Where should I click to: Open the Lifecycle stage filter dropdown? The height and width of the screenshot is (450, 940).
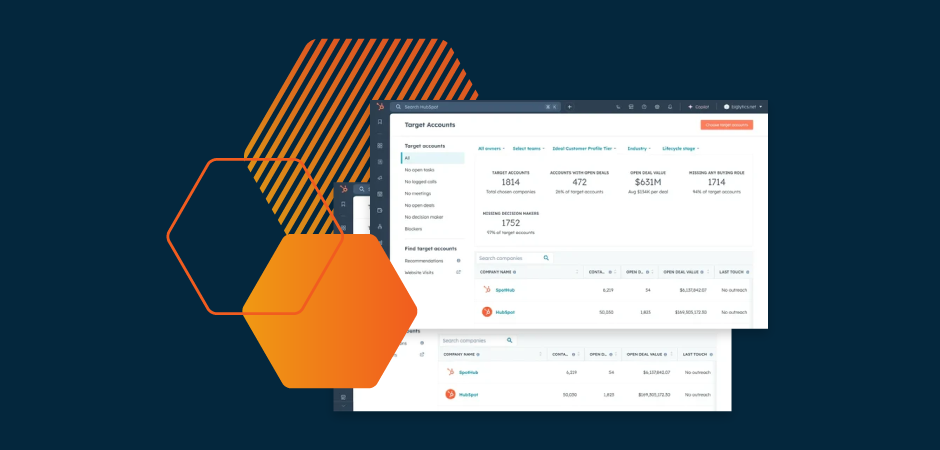point(680,148)
